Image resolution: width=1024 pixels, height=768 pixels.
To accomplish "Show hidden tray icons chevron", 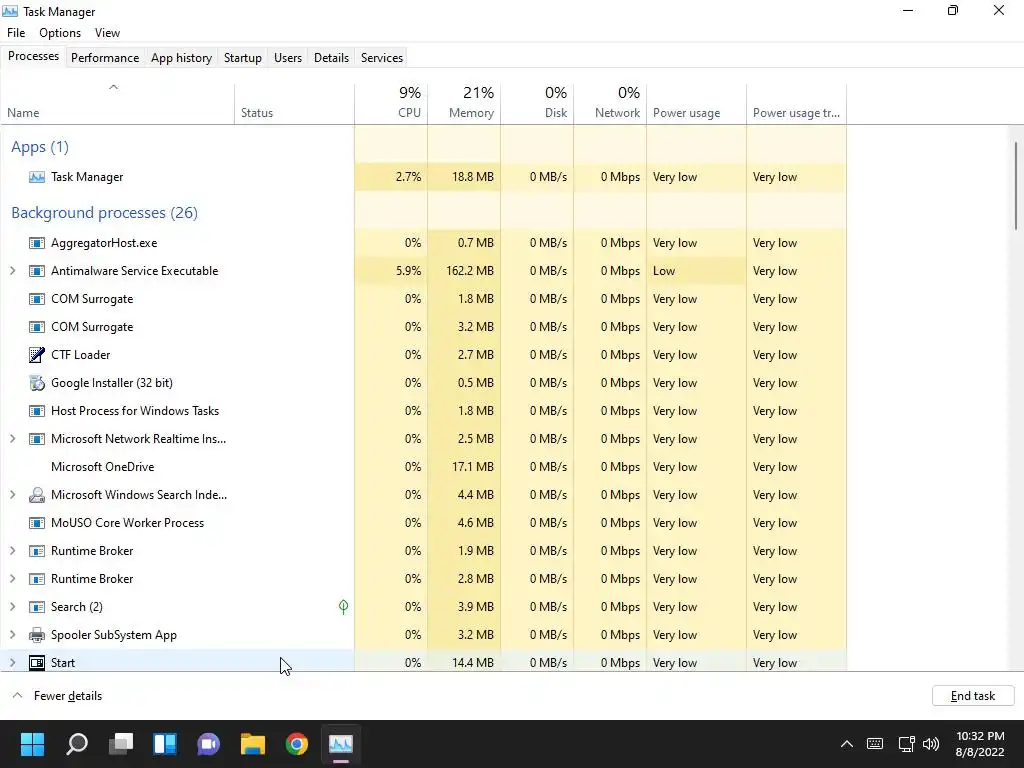I will click(x=846, y=744).
